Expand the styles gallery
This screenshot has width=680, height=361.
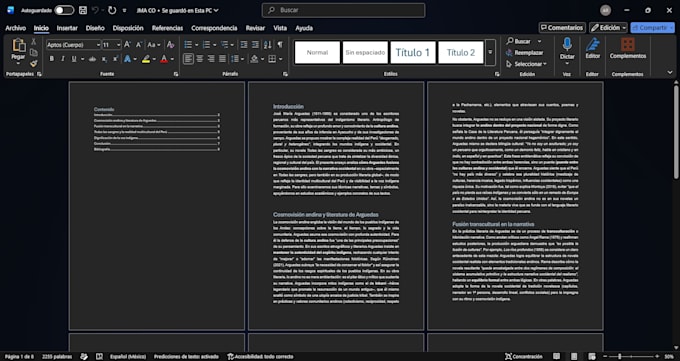pos(490,53)
